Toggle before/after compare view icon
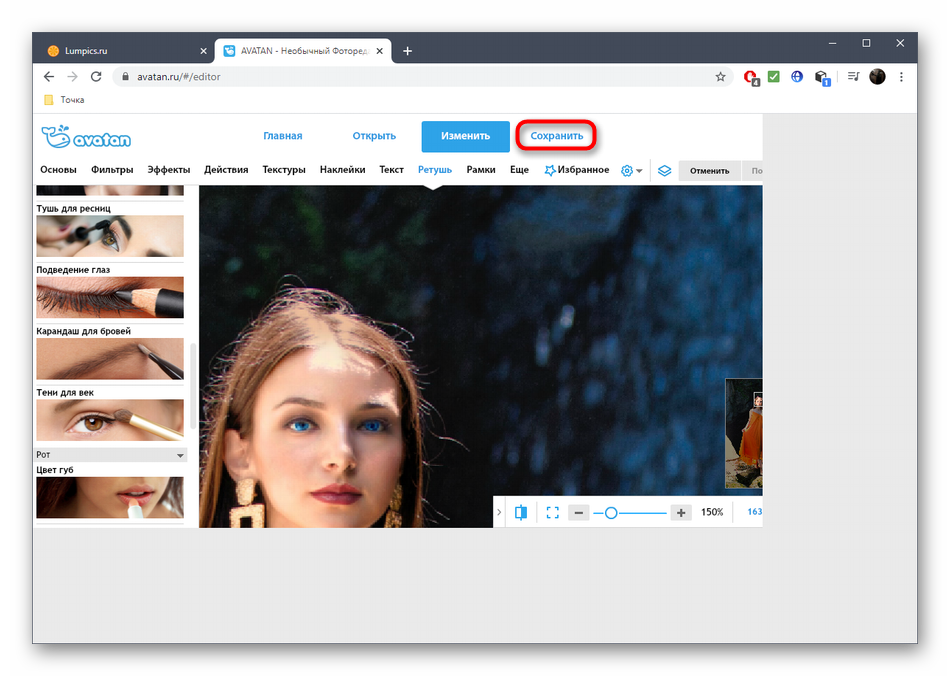The width and height of the screenshot is (950, 676). click(x=521, y=512)
